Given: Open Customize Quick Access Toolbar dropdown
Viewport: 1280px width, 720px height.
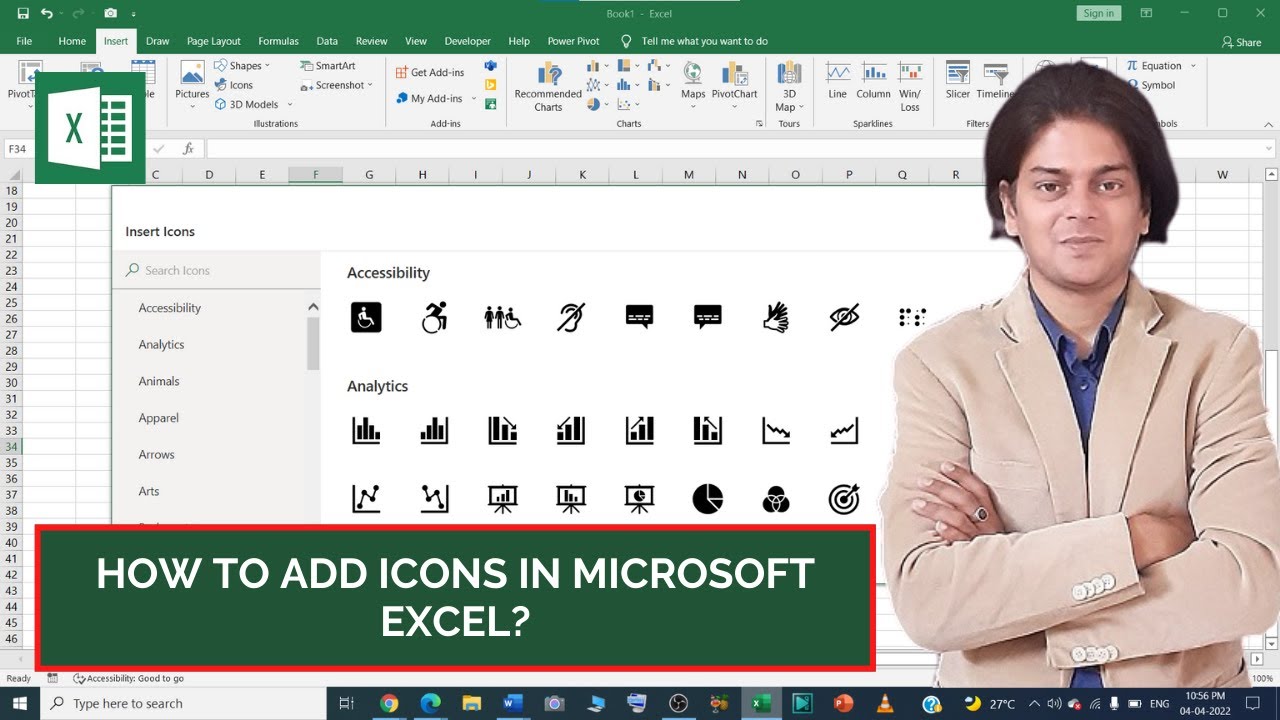Looking at the screenshot, I should [x=134, y=14].
